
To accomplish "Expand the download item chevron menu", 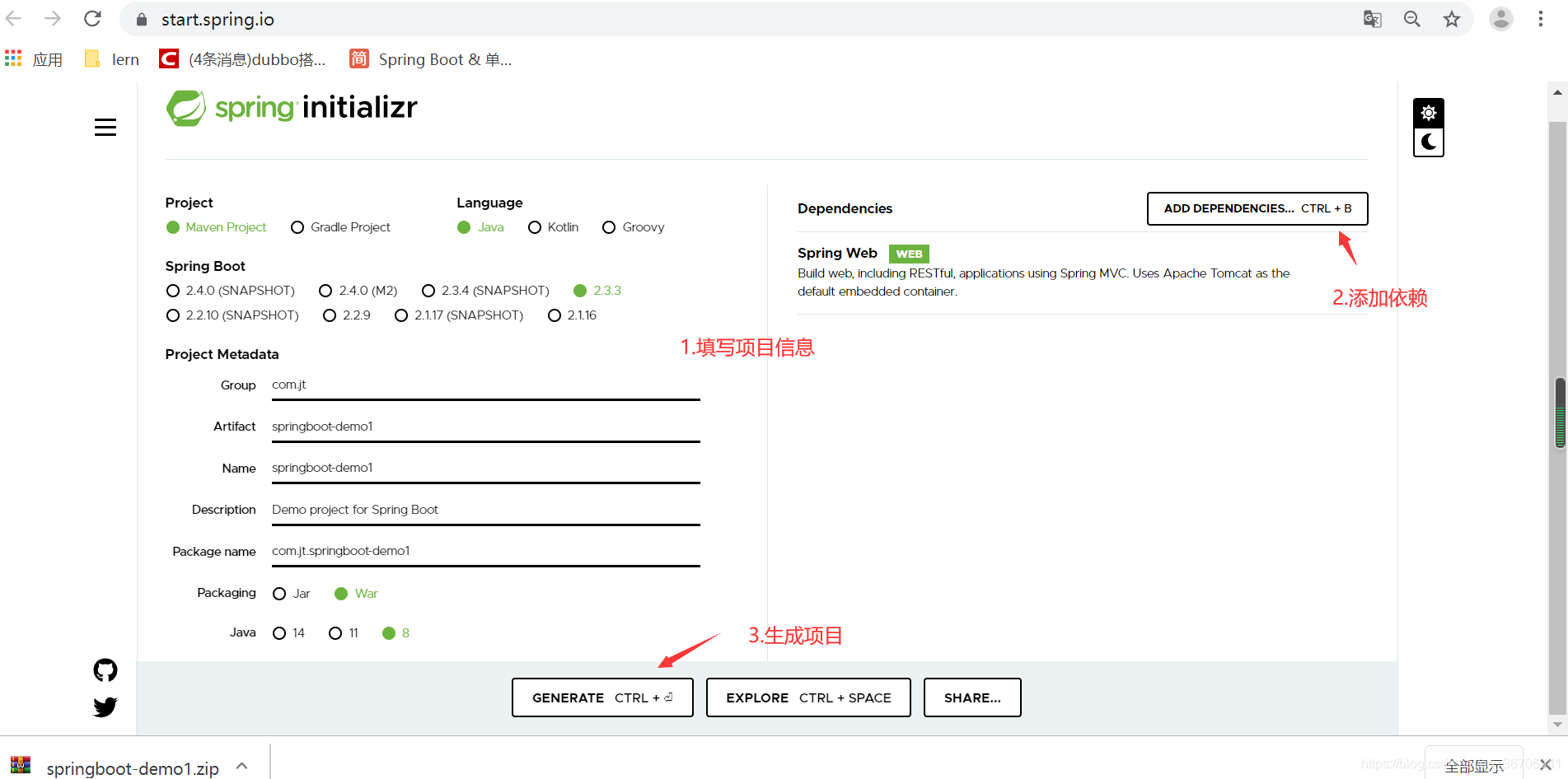I will tap(242, 766).
